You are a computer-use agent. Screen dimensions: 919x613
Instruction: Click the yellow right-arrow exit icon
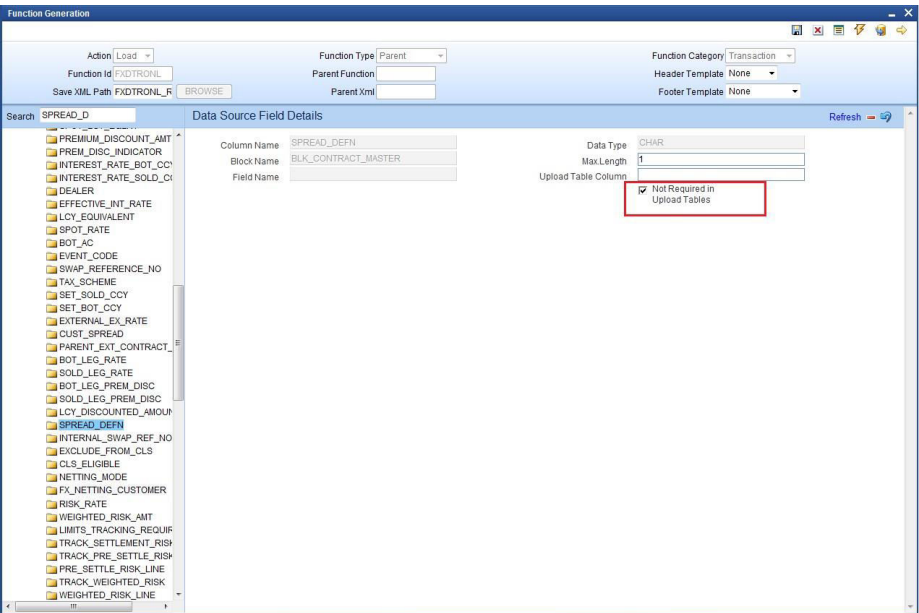(901, 30)
